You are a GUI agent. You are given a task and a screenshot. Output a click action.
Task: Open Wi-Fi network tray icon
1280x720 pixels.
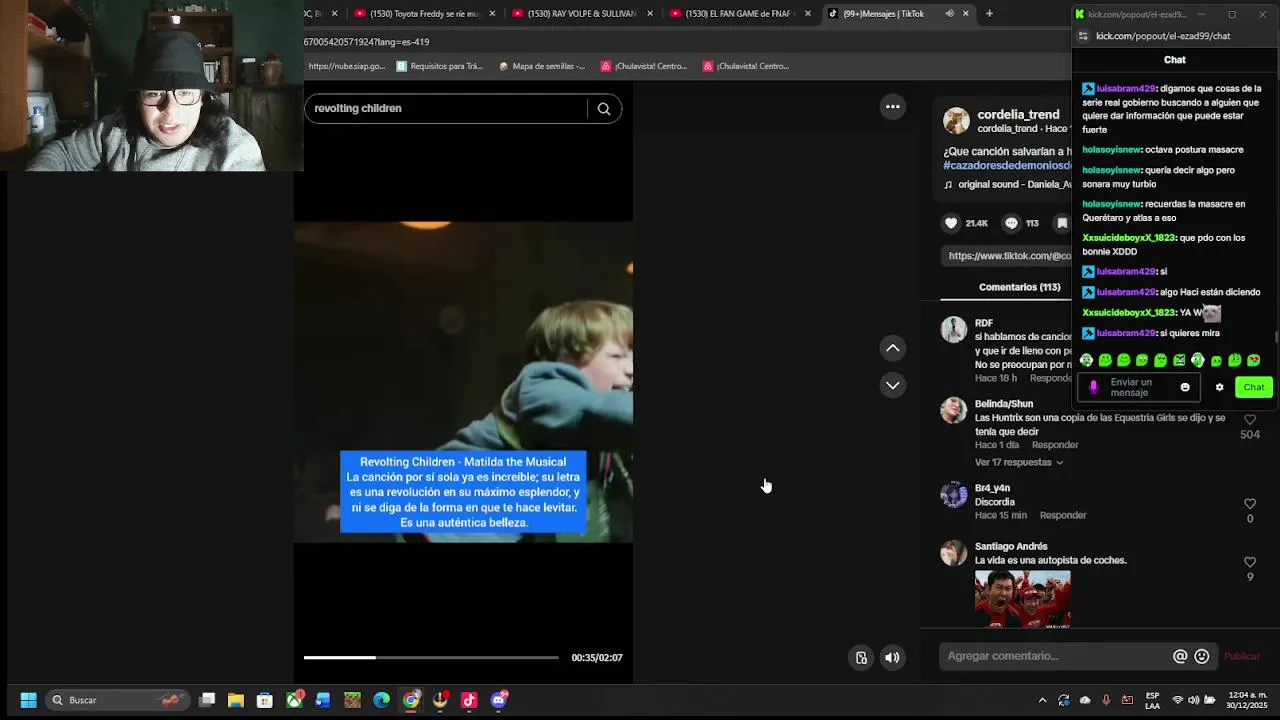coord(1178,700)
